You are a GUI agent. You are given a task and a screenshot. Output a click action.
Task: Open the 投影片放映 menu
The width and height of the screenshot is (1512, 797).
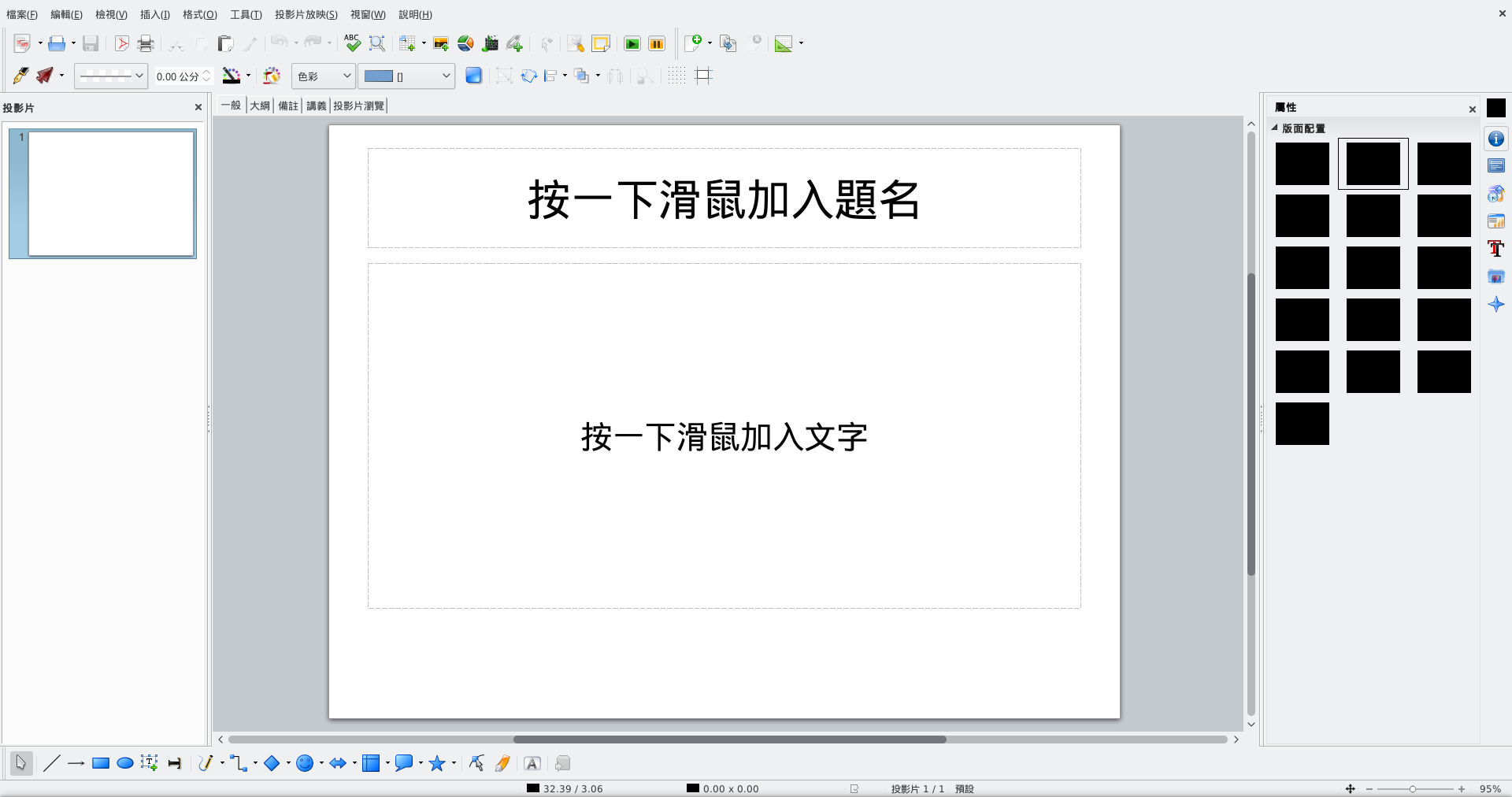[x=306, y=14]
